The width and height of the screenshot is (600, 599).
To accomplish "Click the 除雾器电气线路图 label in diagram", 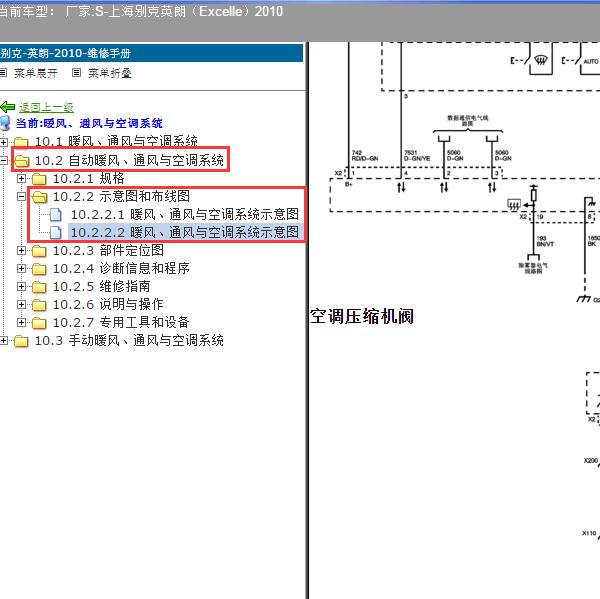I will tap(533, 268).
